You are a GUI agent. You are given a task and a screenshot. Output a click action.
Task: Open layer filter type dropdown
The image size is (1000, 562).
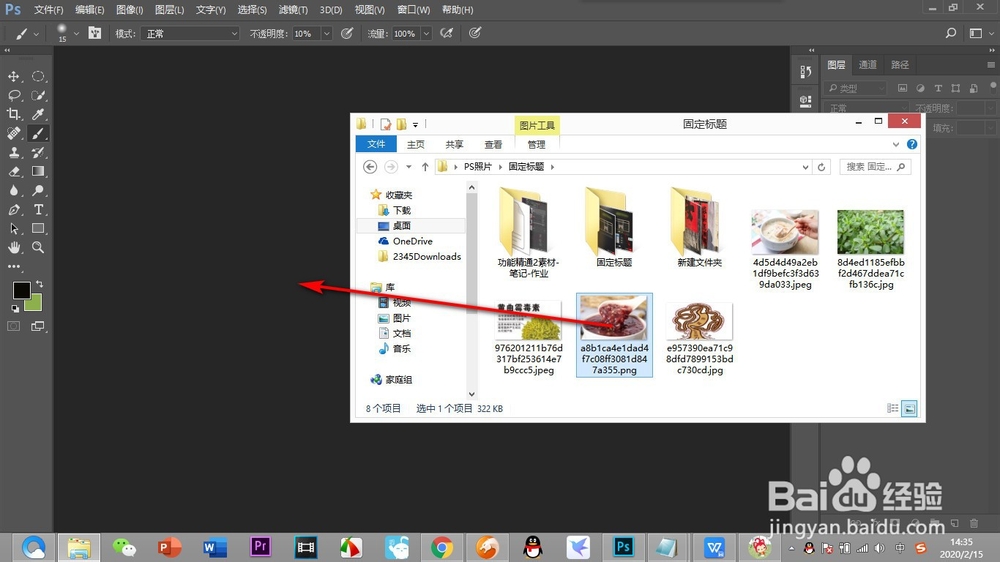pos(855,88)
